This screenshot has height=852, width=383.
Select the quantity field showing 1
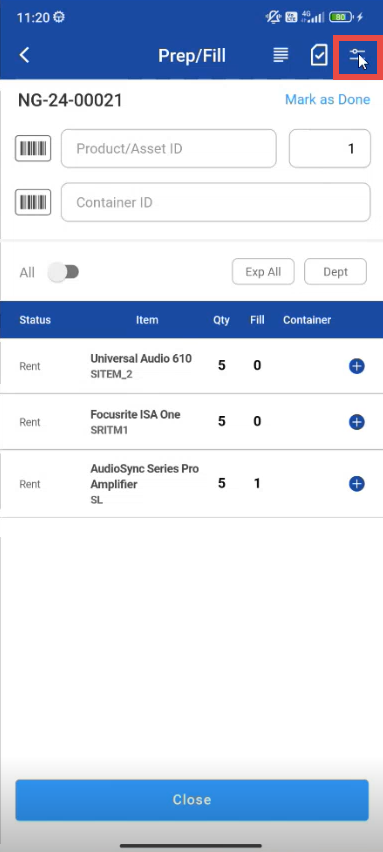point(330,148)
